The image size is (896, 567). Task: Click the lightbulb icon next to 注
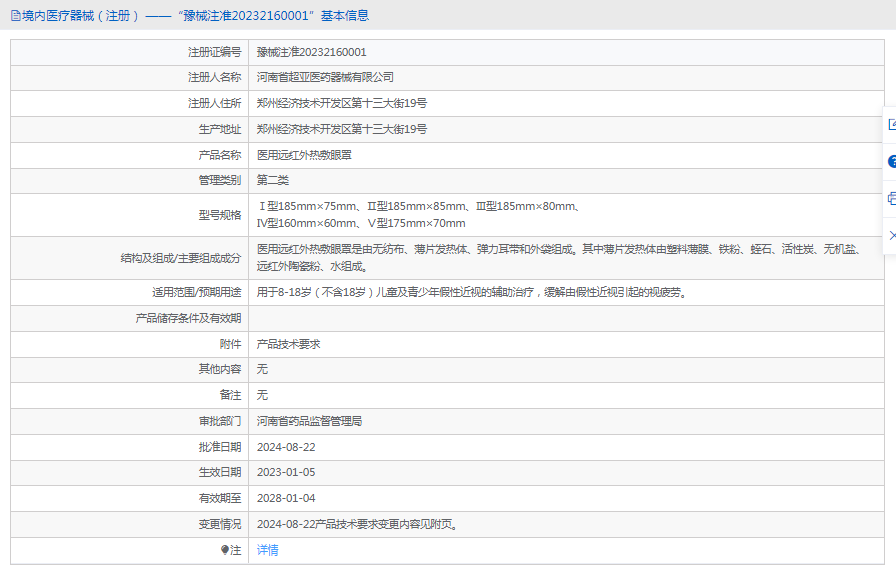click(x=225, y=551)
